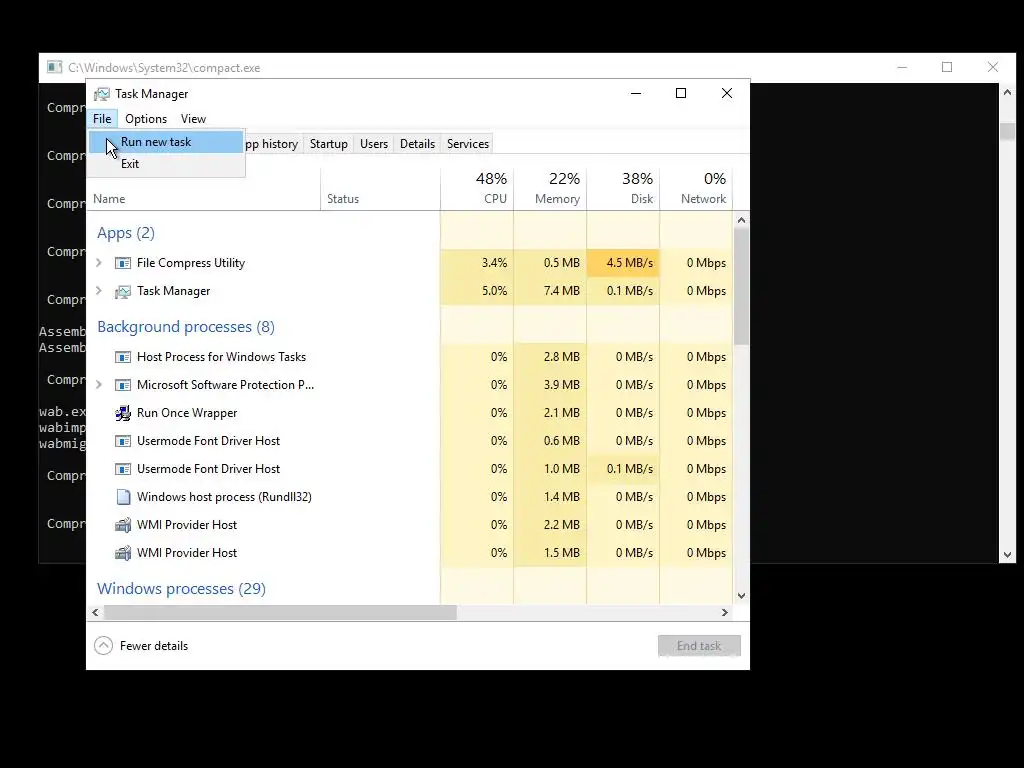1024x768 pixels.
Task: Click the Fewer details link
Action: coord(154,646)
